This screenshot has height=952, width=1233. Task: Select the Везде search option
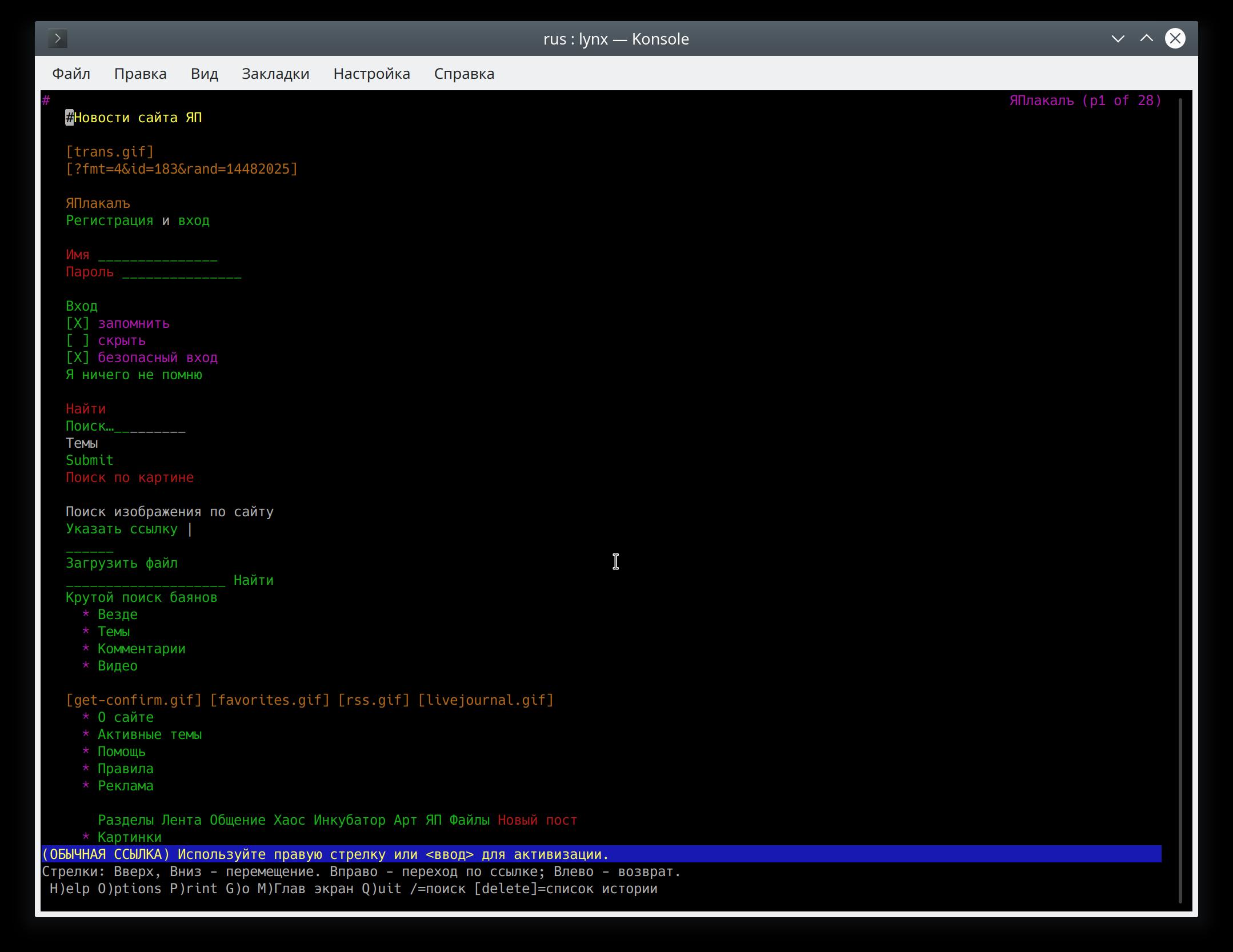tap(118, 614)
